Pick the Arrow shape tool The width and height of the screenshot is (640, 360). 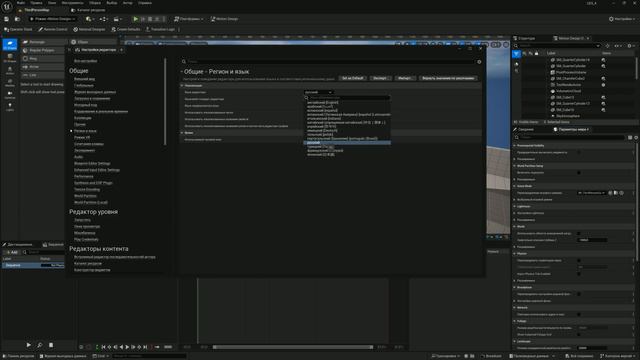coord(43,67)
